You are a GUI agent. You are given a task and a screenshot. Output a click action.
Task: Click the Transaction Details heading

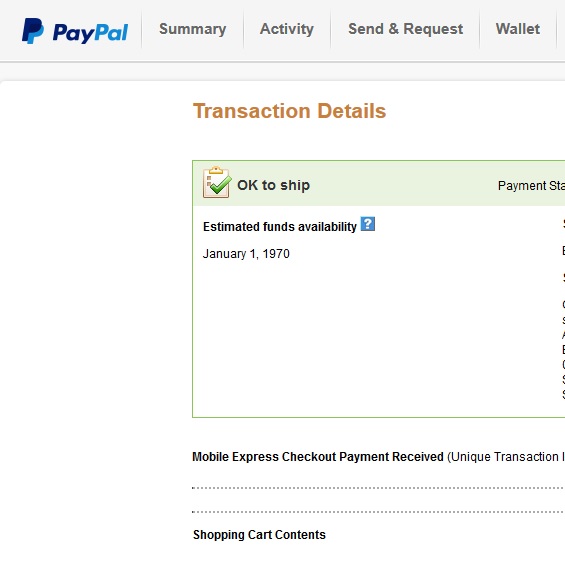pyautogui.click(x=289, y=111)
